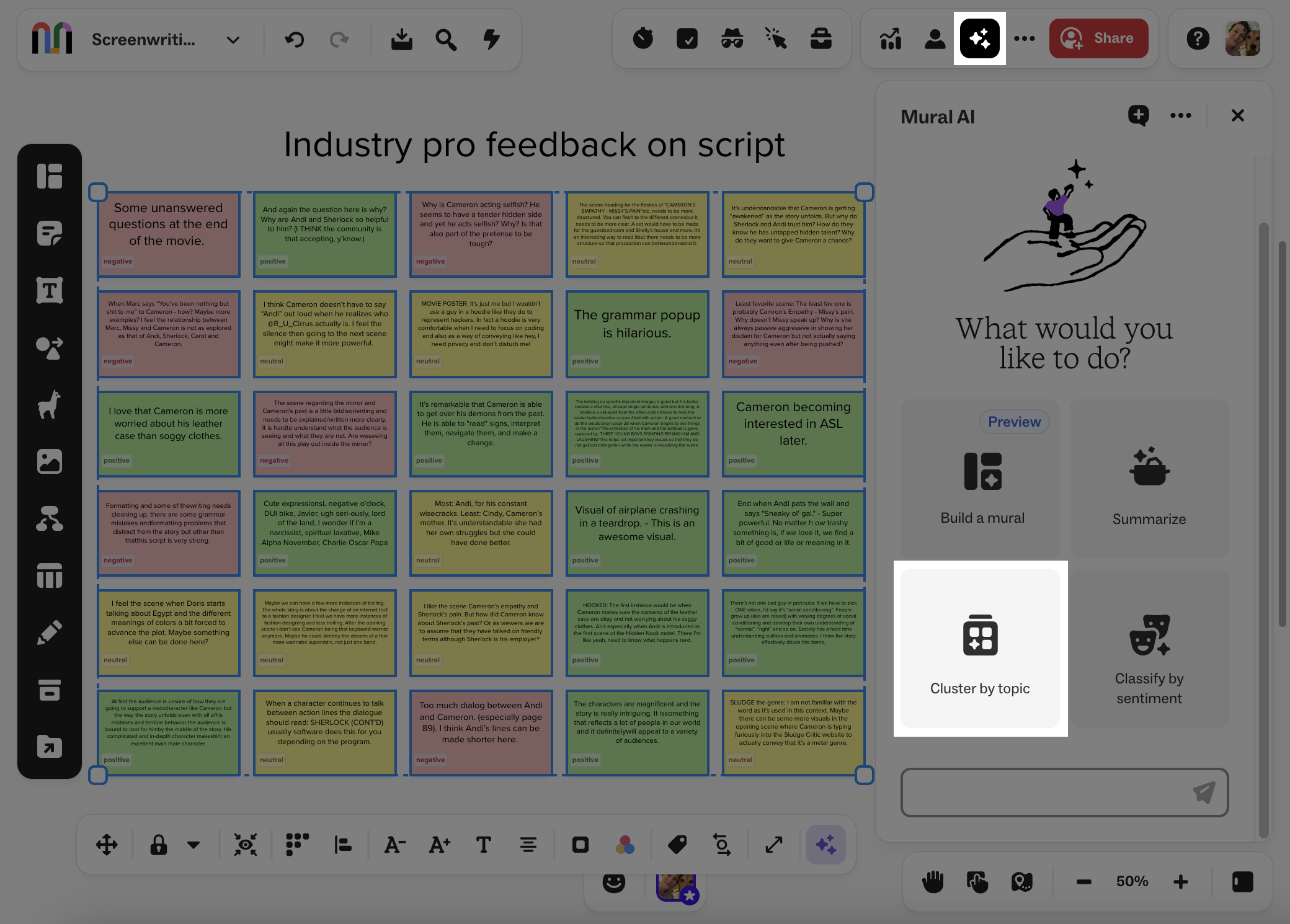Click the download mural icon

402,40
